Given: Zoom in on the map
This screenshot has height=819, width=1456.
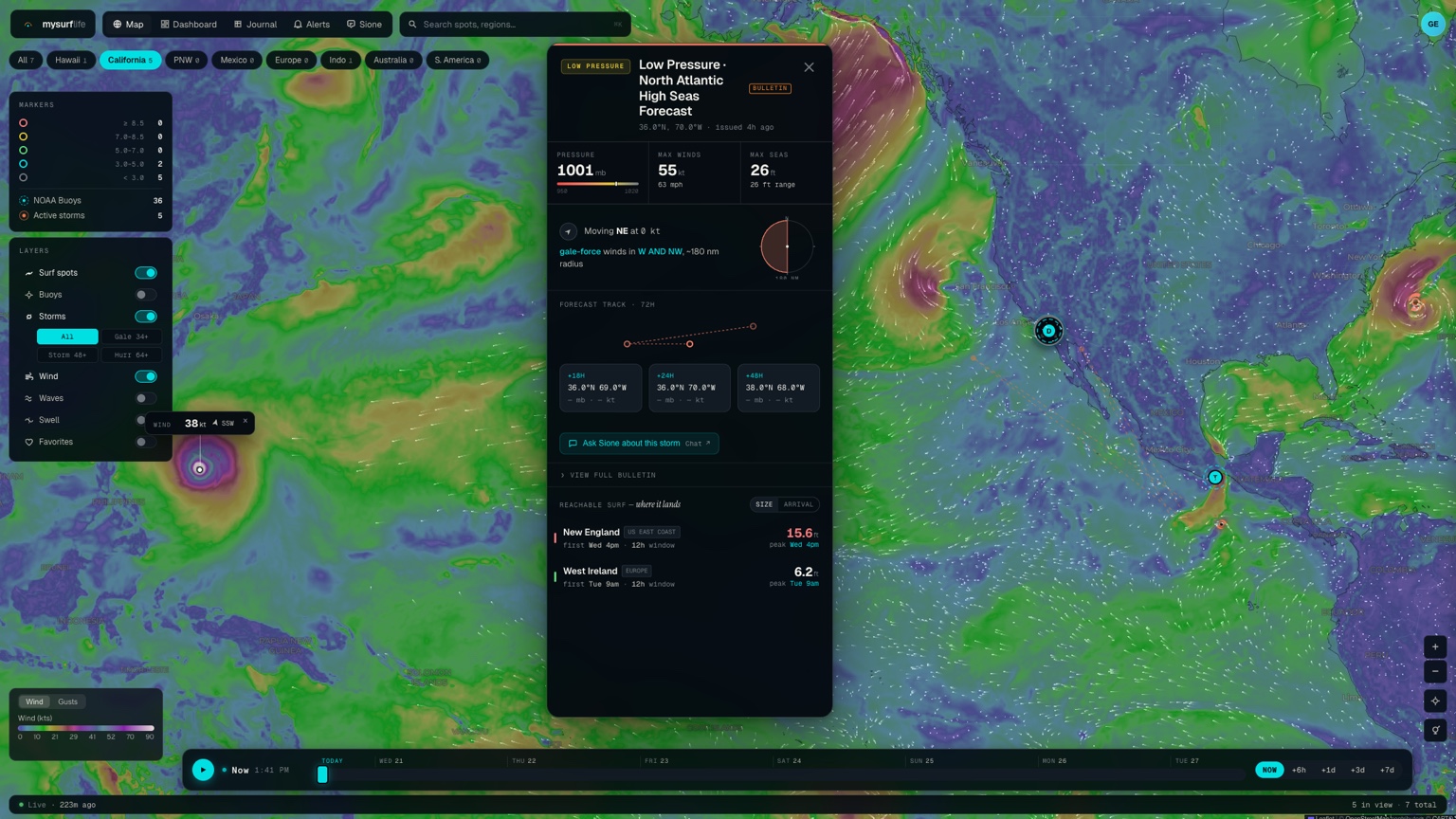Looking at the screenshot, I should [x=1435, y=647].
